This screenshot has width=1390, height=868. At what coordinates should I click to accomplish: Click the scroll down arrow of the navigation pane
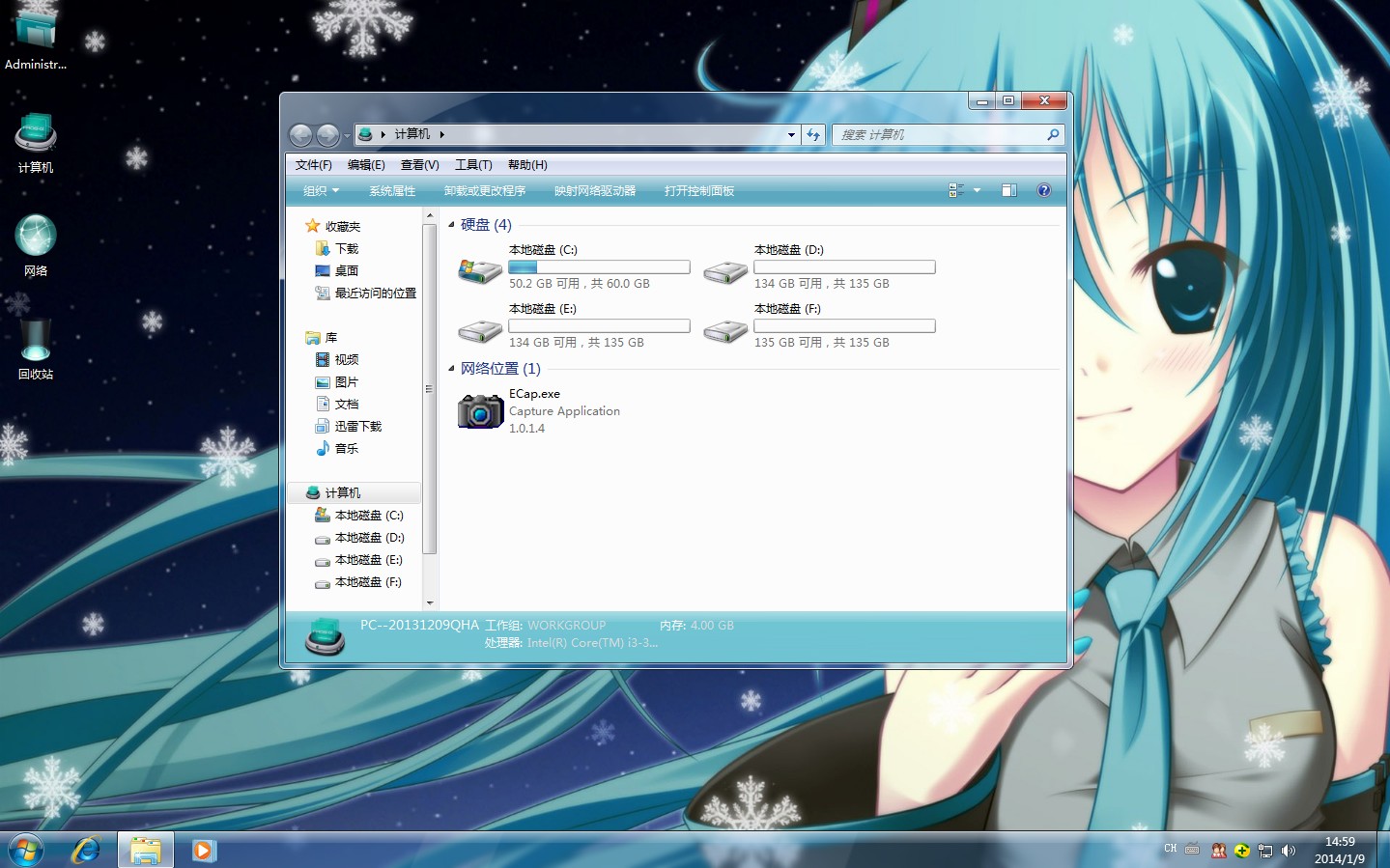(x=430, y=602)
